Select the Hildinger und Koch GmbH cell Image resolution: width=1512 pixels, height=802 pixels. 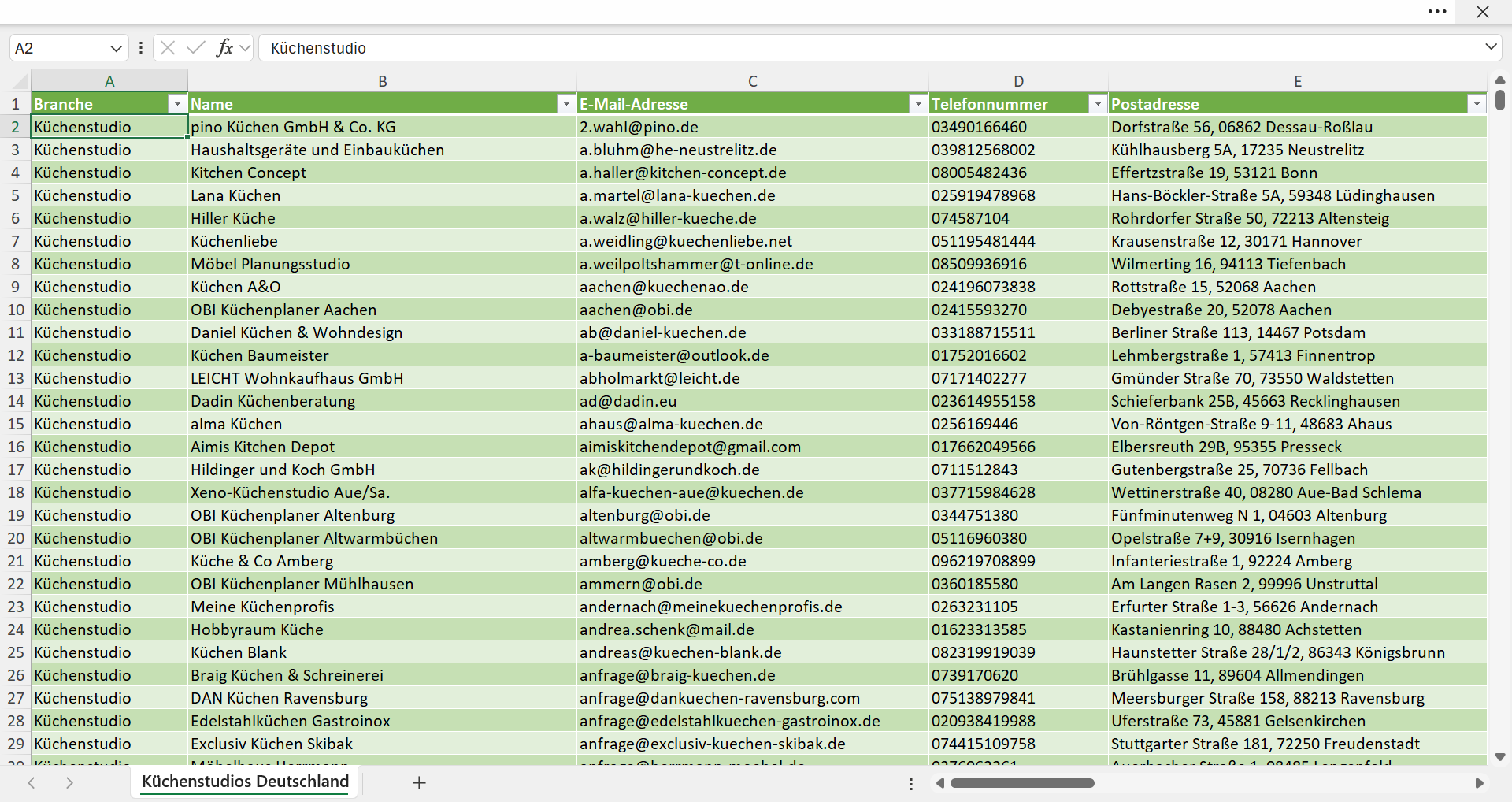point(382,470)
